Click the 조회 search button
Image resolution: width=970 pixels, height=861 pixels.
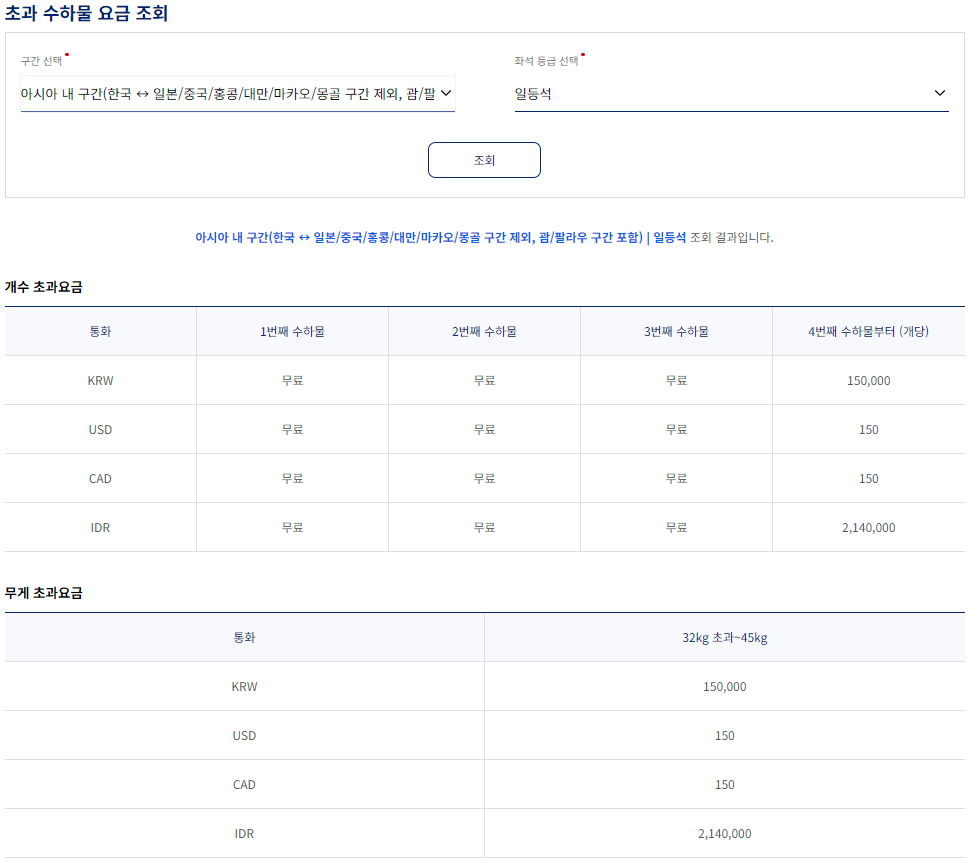[484, 160]
